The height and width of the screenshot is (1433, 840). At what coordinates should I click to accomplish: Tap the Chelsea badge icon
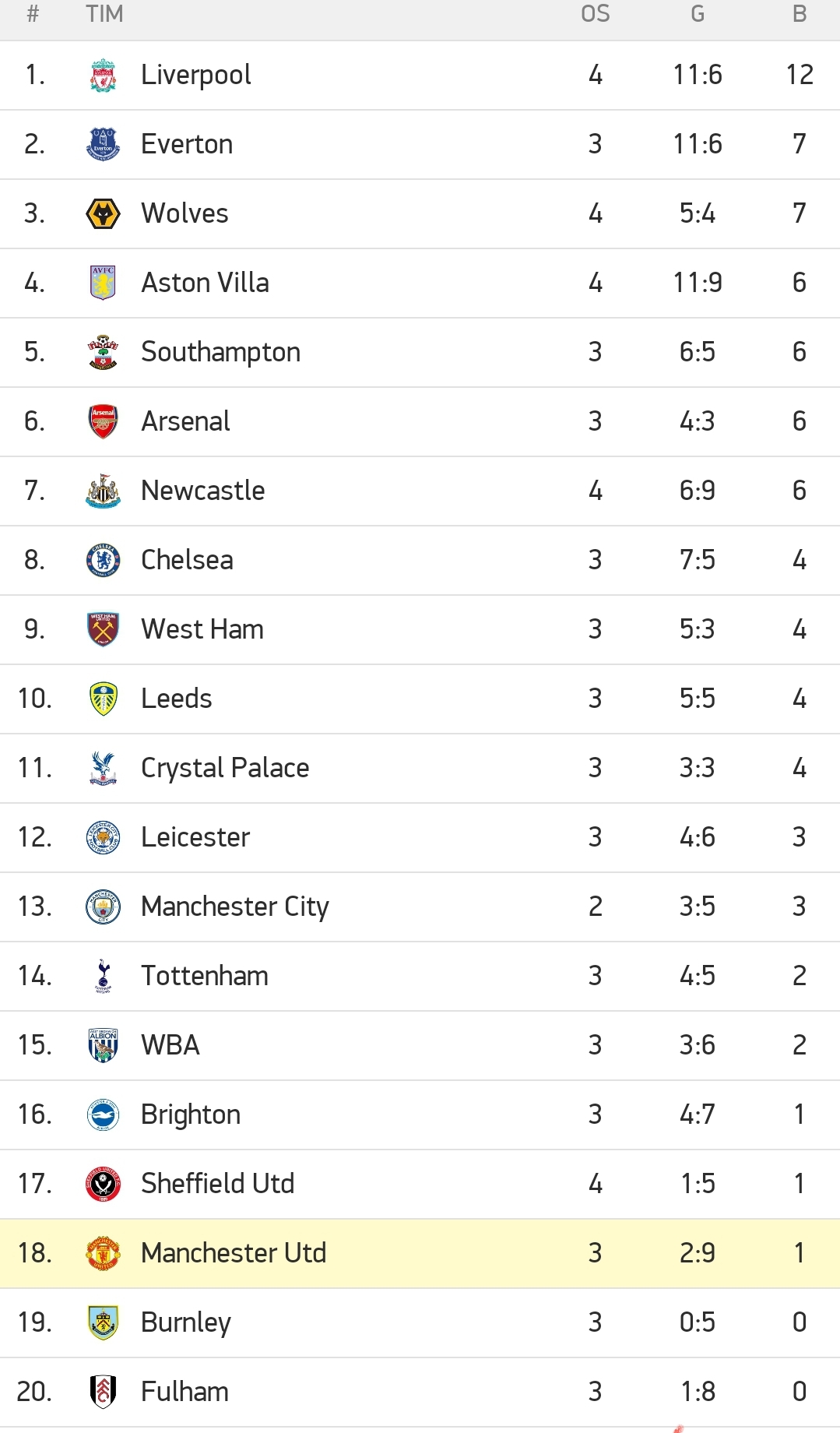point(103,561)
